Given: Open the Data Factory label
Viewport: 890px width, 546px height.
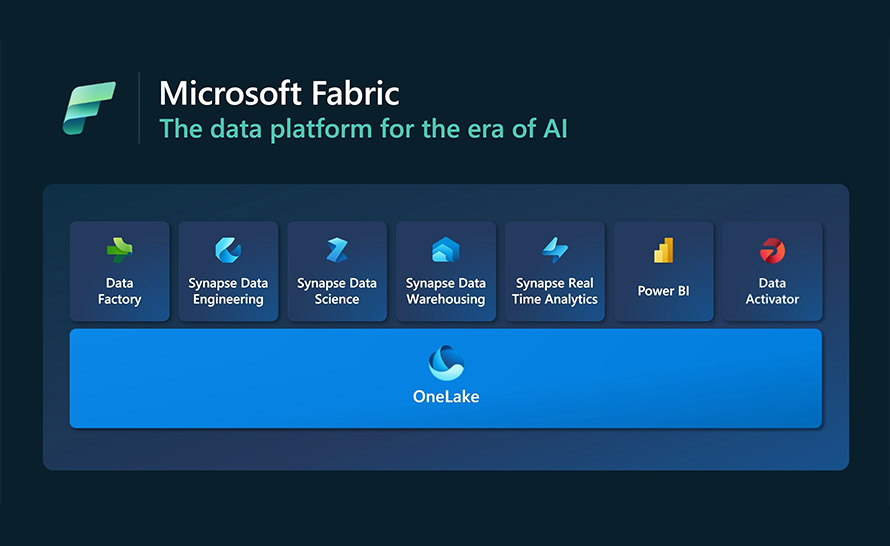Looking at the screenshot, I should (119, 291).
